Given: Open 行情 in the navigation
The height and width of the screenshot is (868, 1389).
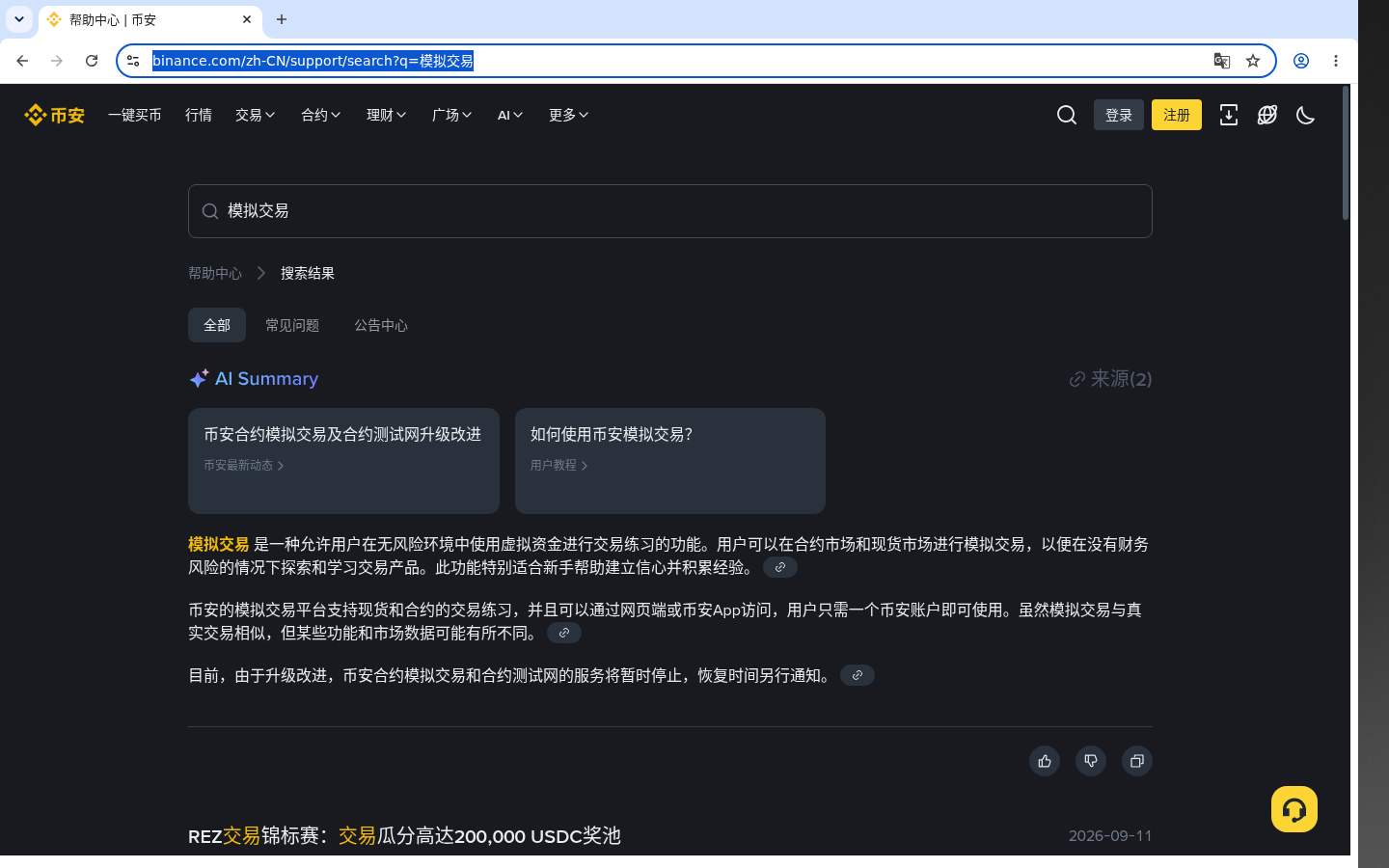Looking at the screenshot, I should (x=199, y=115).
